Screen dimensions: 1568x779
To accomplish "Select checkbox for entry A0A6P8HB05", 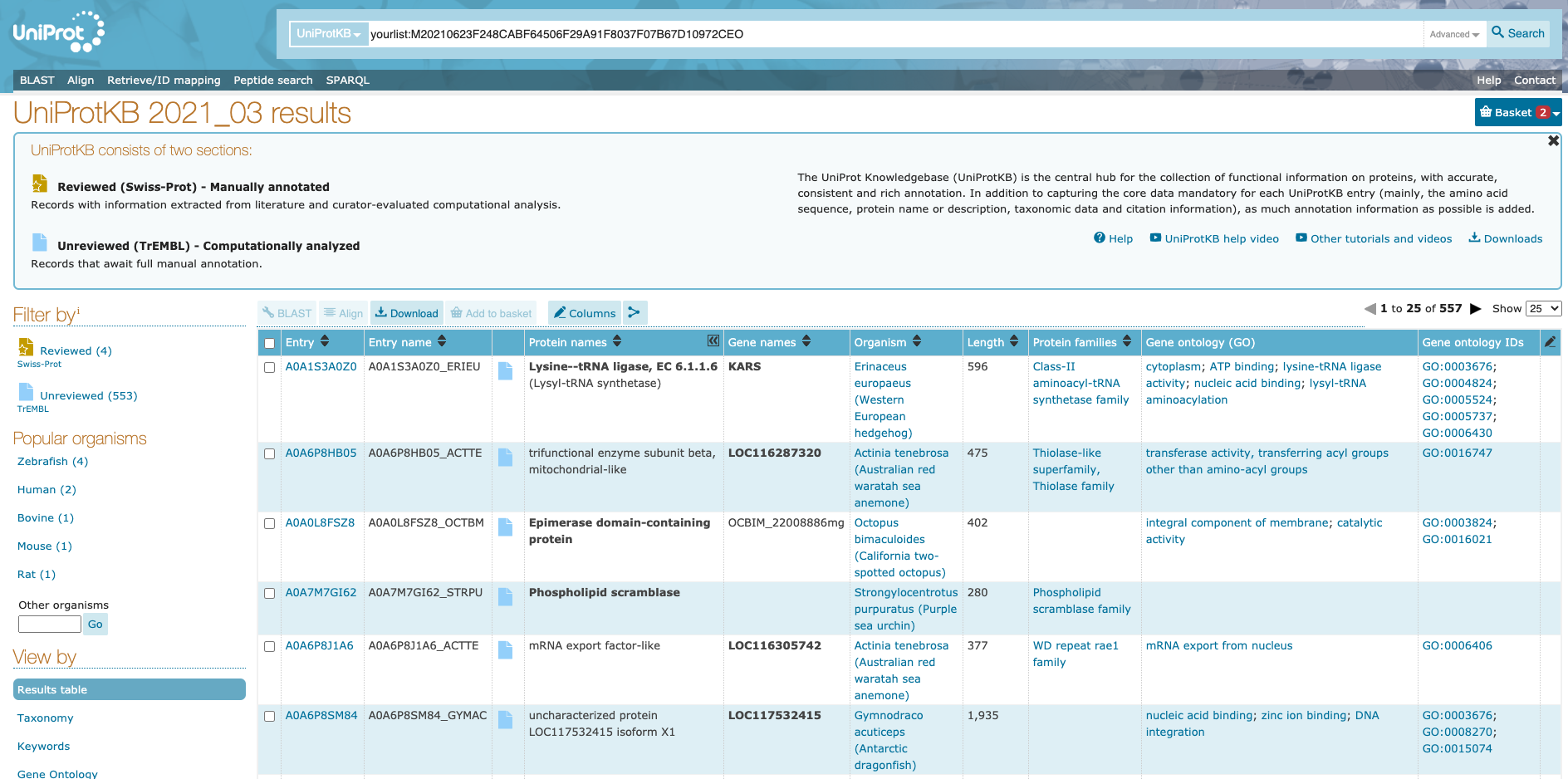I will click(269, 453).
